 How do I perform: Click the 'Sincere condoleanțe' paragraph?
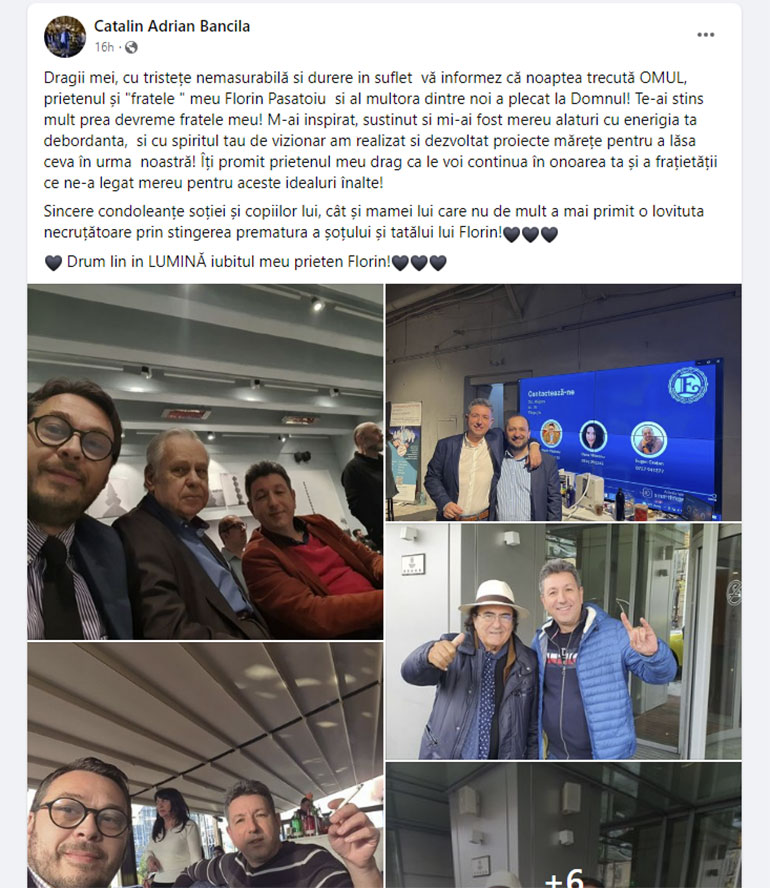tap(374, 221)
